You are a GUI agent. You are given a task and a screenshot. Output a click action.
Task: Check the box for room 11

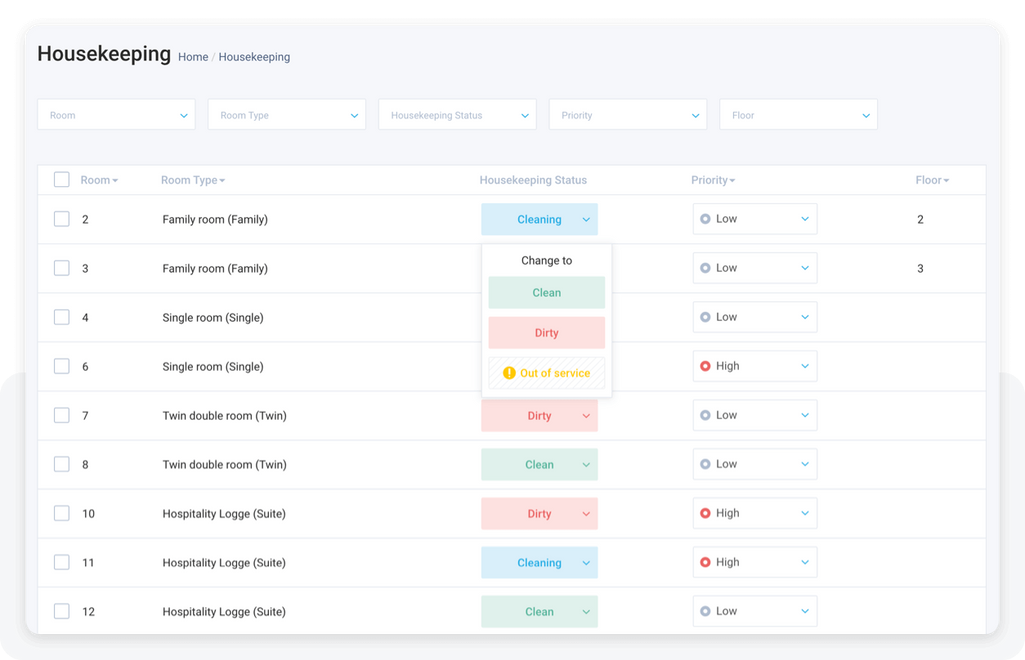61,562
